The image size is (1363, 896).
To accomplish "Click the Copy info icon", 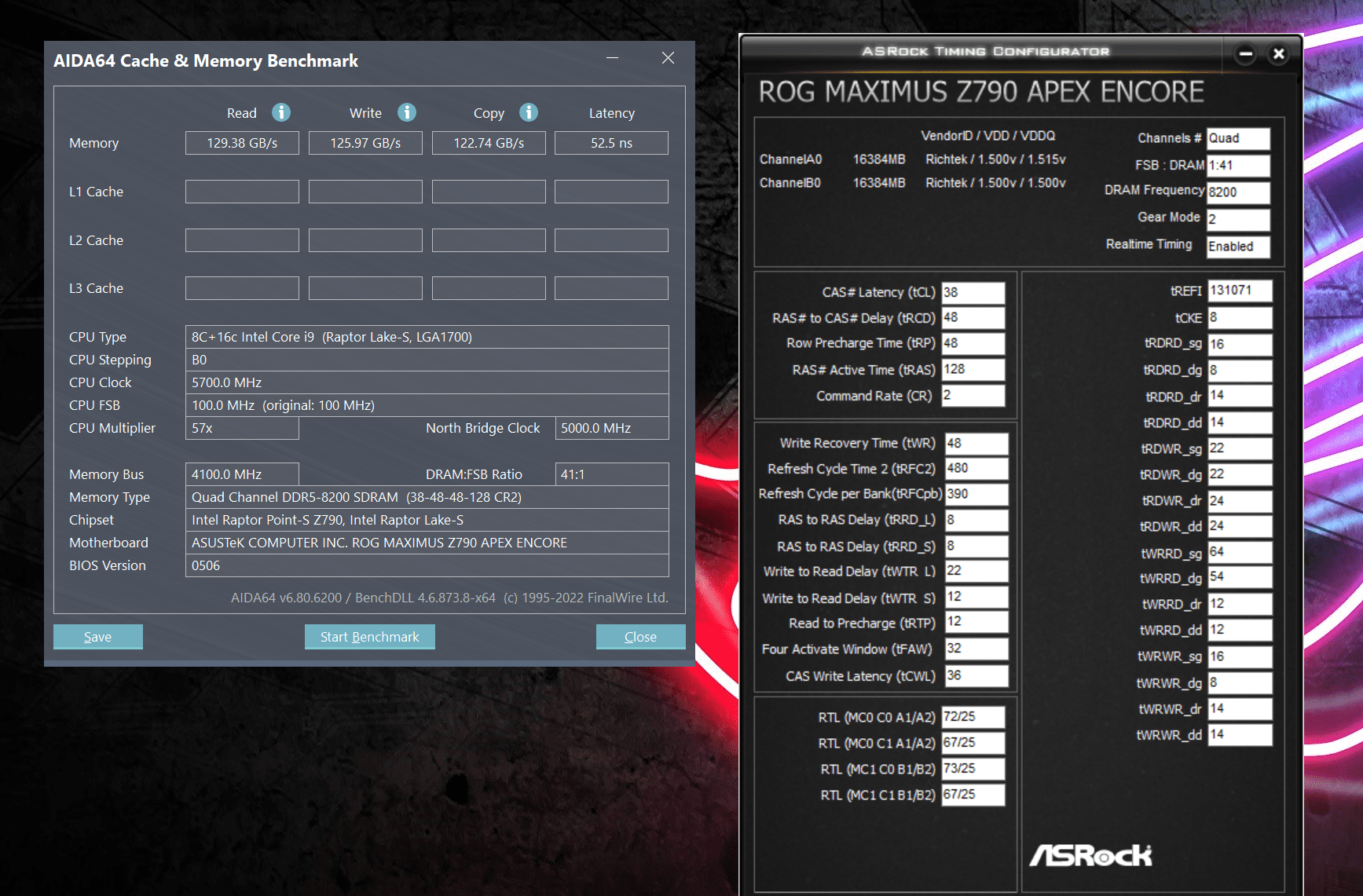I will (529, 112).
